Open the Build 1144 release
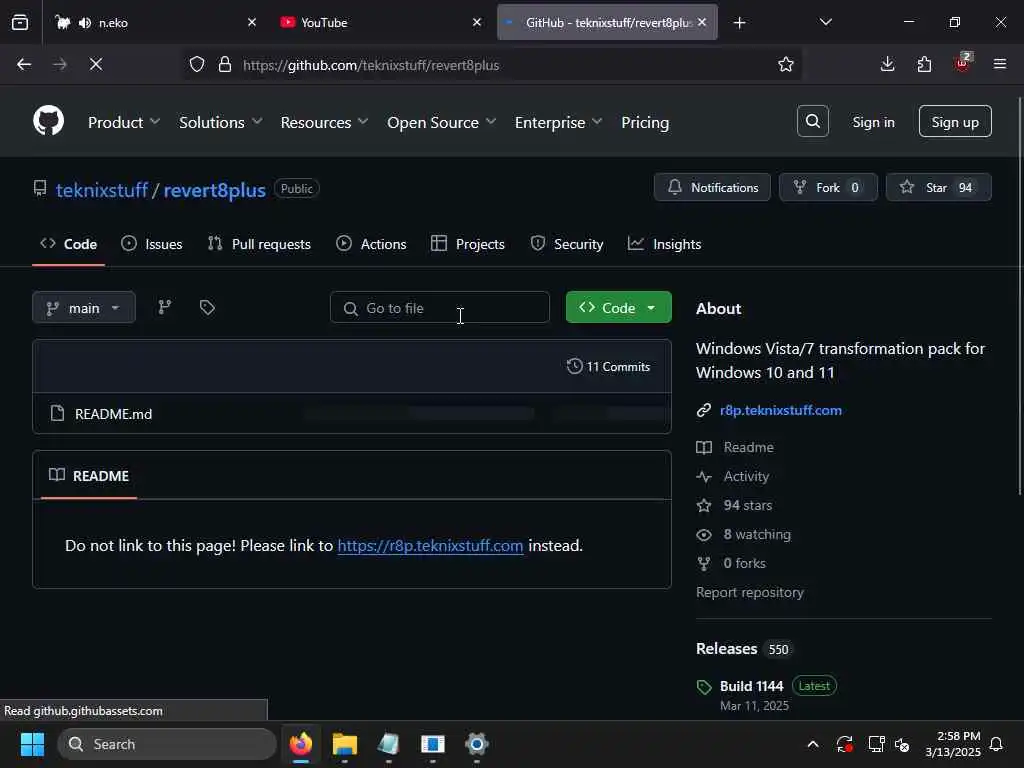The height and width of the screenshot is (768, 1024). coord(752,686)
